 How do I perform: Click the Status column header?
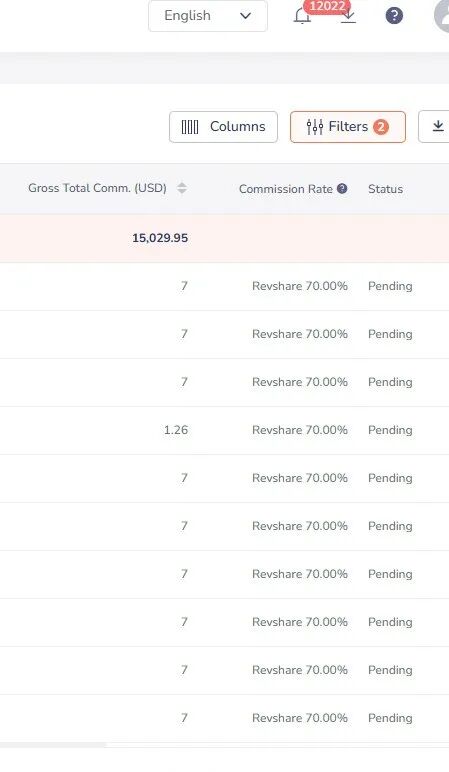(x=385, y=189)
